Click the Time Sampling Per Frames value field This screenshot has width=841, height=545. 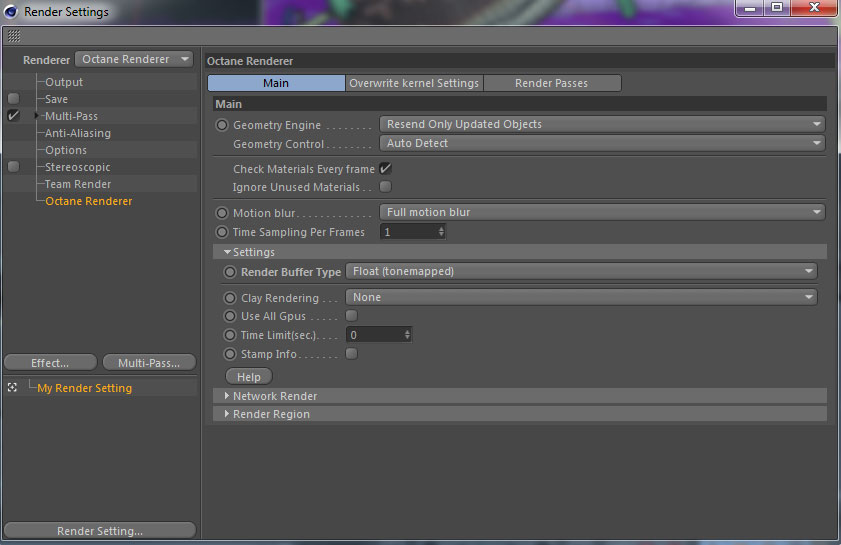(x=408, y=232)
